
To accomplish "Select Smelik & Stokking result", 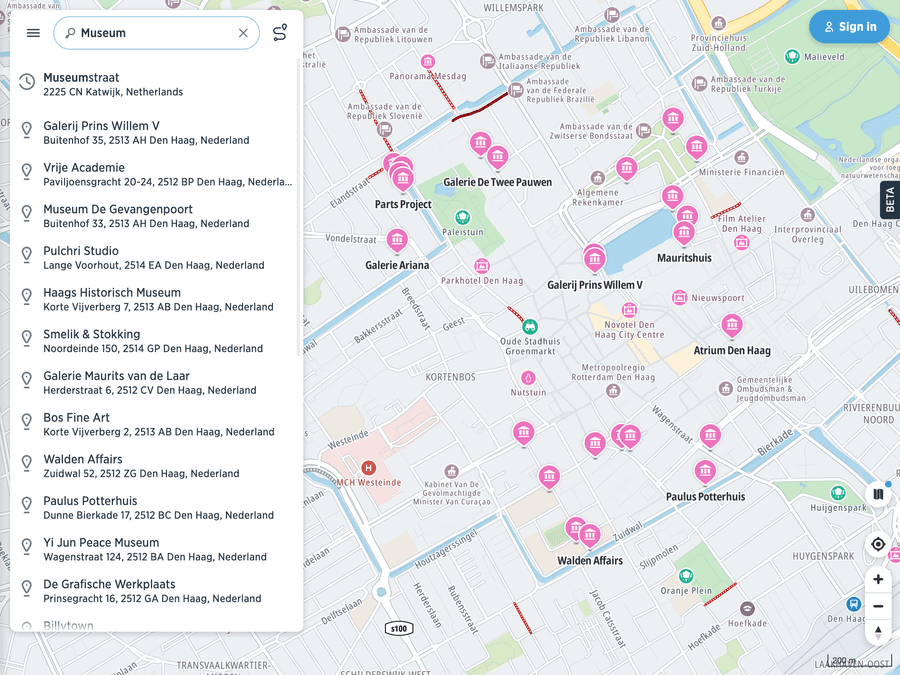I will coord(156,341).
